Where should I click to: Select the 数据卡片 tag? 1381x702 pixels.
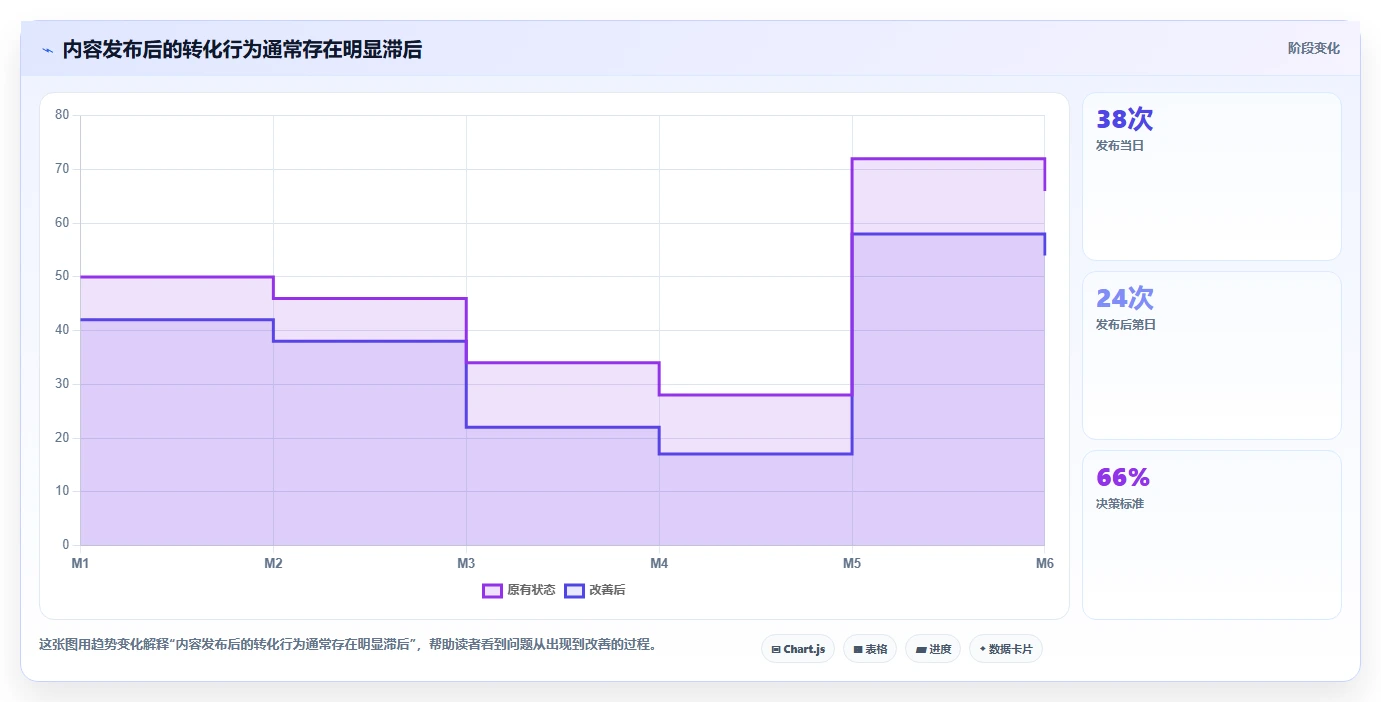pyautogui.click(x=1006, y=649)
